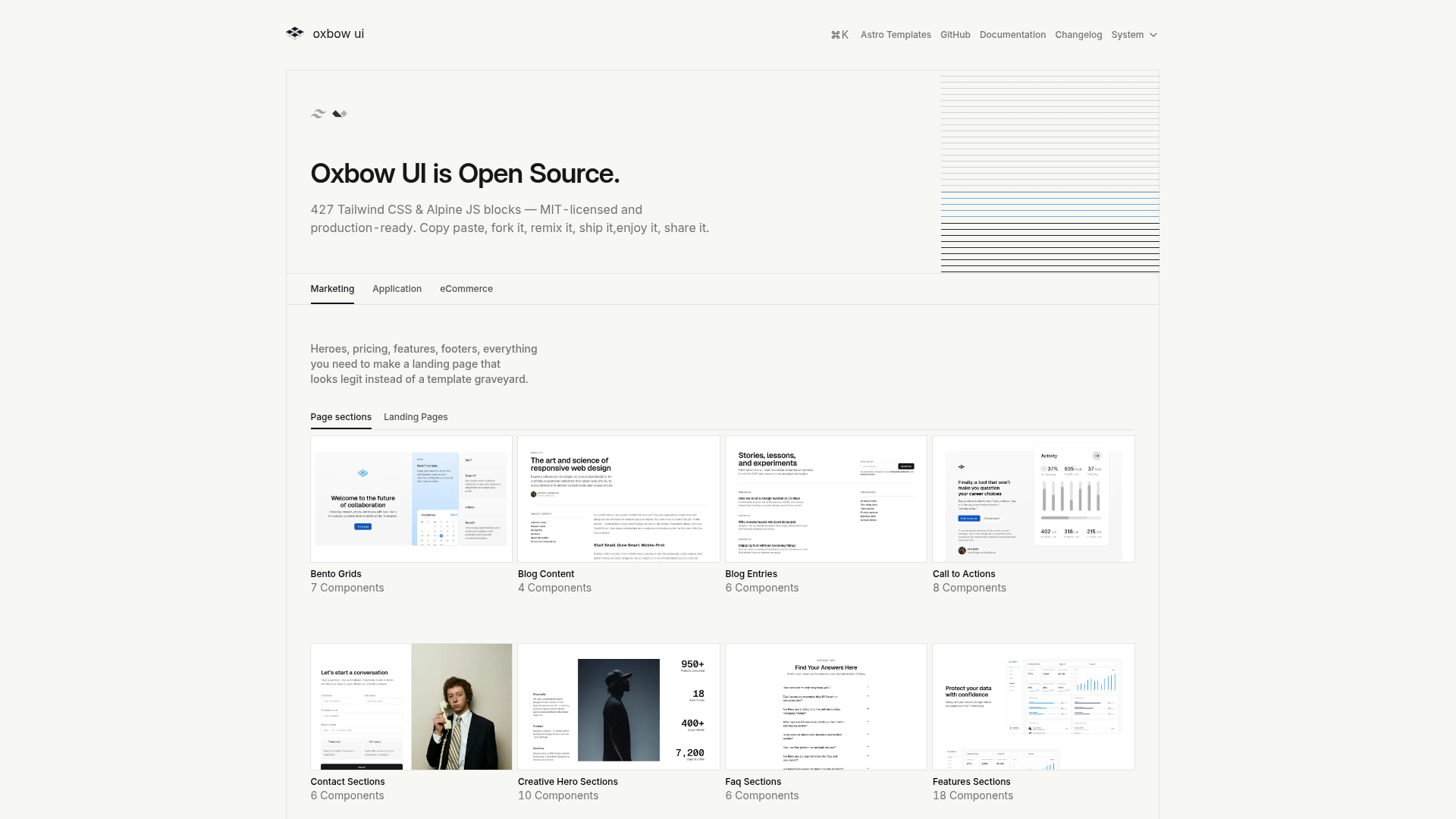Screen dimensions: 1456x819
Task: Open the Bento Grids preview thumbnail
Action: point(411,499)
